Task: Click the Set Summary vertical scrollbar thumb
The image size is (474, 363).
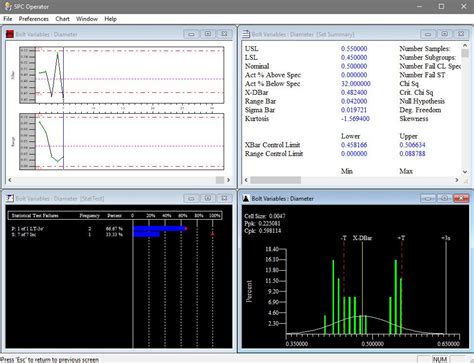Action: (x=465, y=53)
